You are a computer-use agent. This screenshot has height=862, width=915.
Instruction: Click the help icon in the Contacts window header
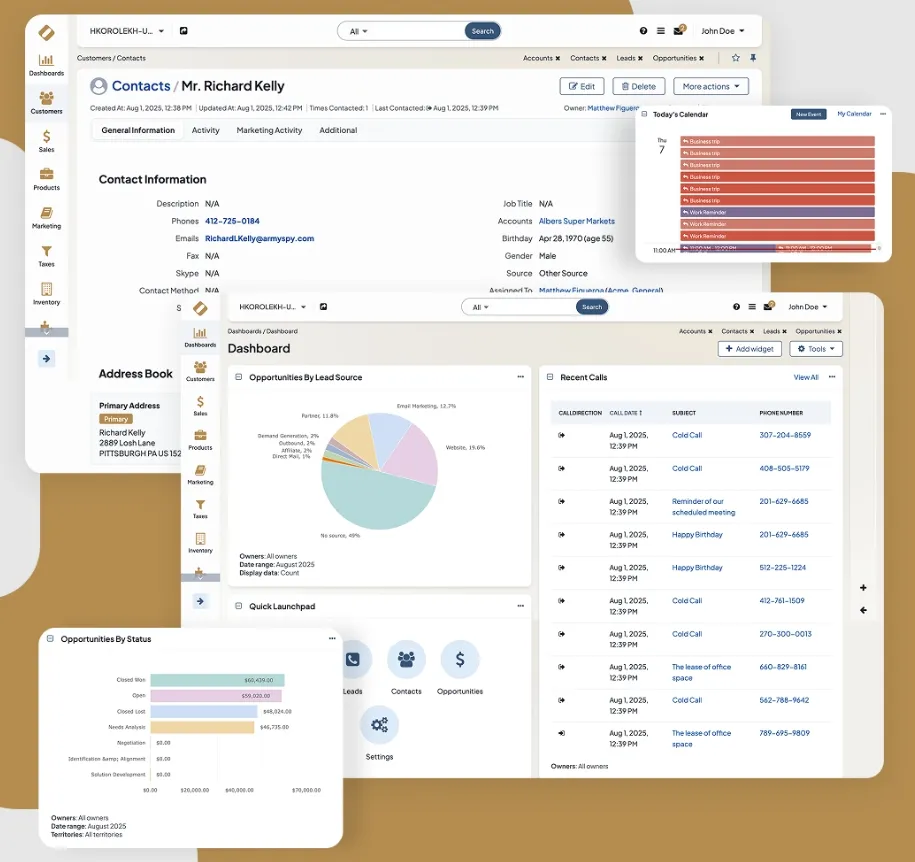(x=643, y=31)
